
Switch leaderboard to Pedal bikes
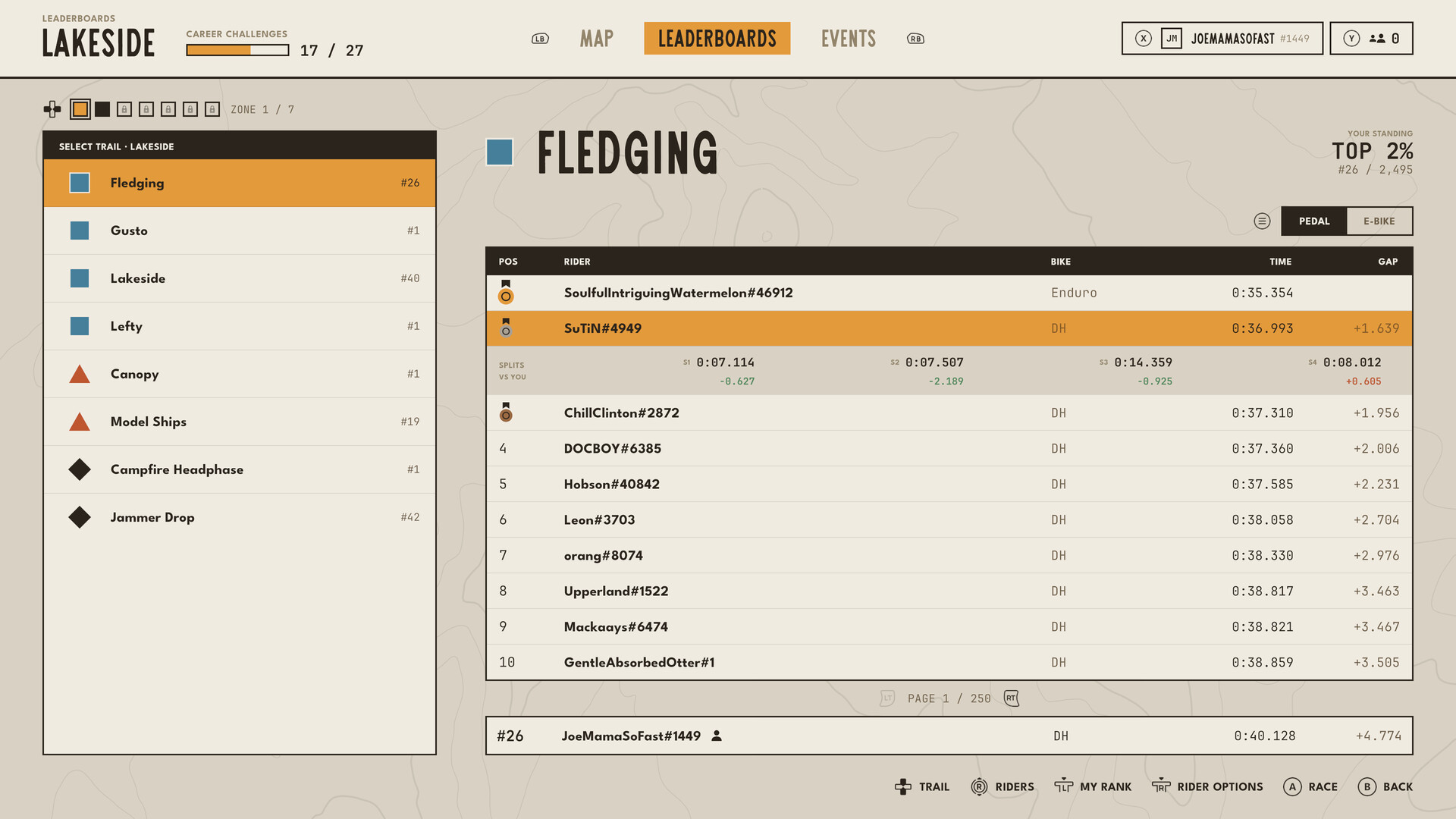point(1314,221)
